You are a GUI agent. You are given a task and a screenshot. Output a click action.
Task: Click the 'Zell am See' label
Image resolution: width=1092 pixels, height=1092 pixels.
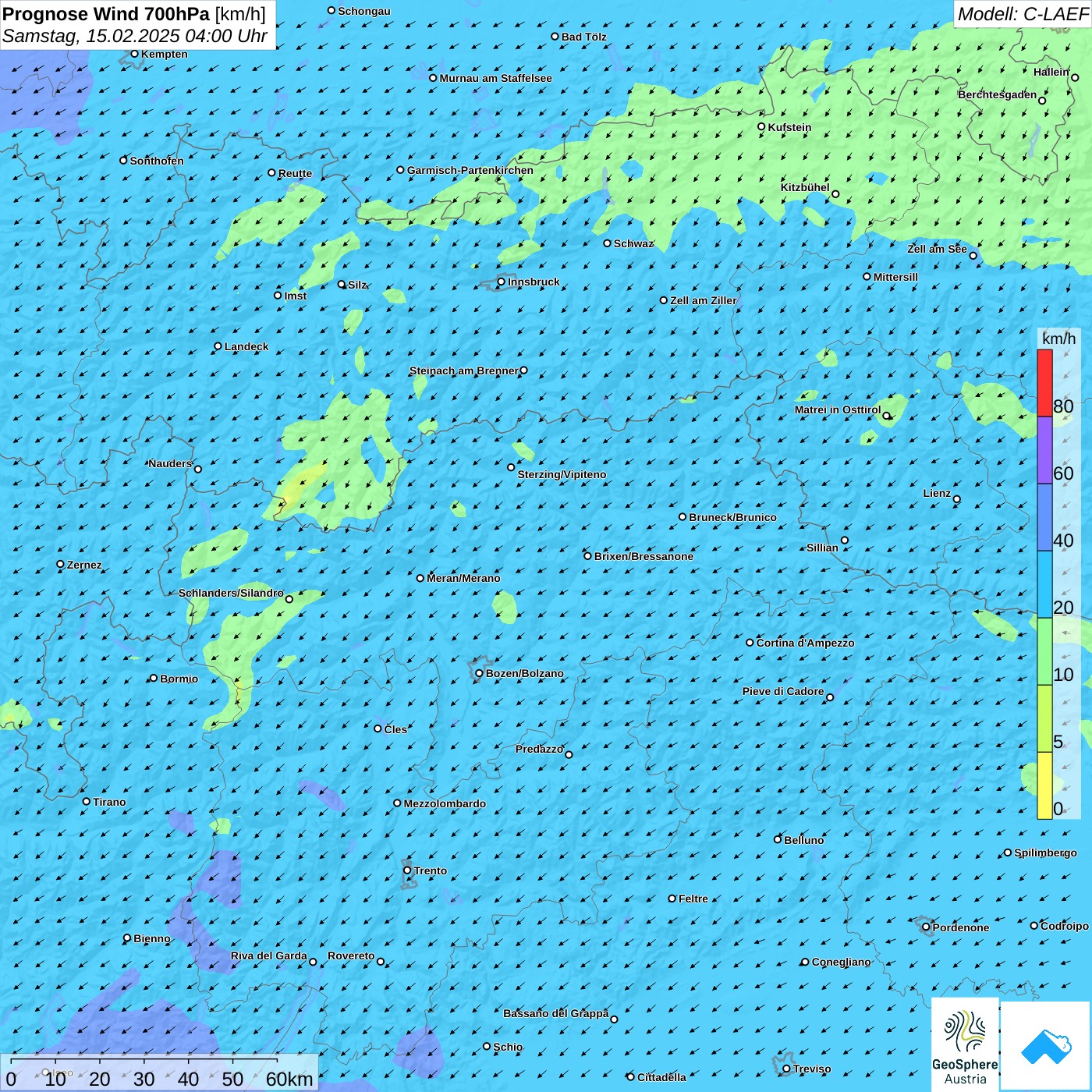[x=937, y=249]
